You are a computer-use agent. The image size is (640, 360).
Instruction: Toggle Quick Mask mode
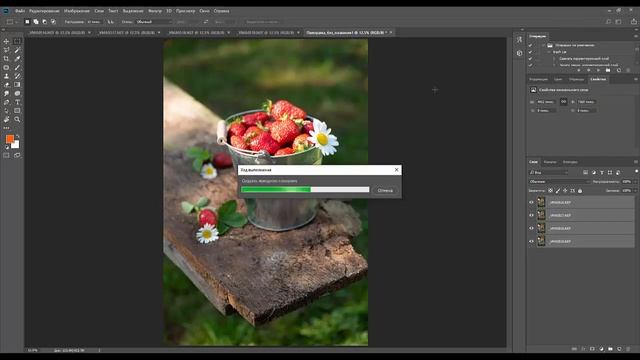(6, 156)
